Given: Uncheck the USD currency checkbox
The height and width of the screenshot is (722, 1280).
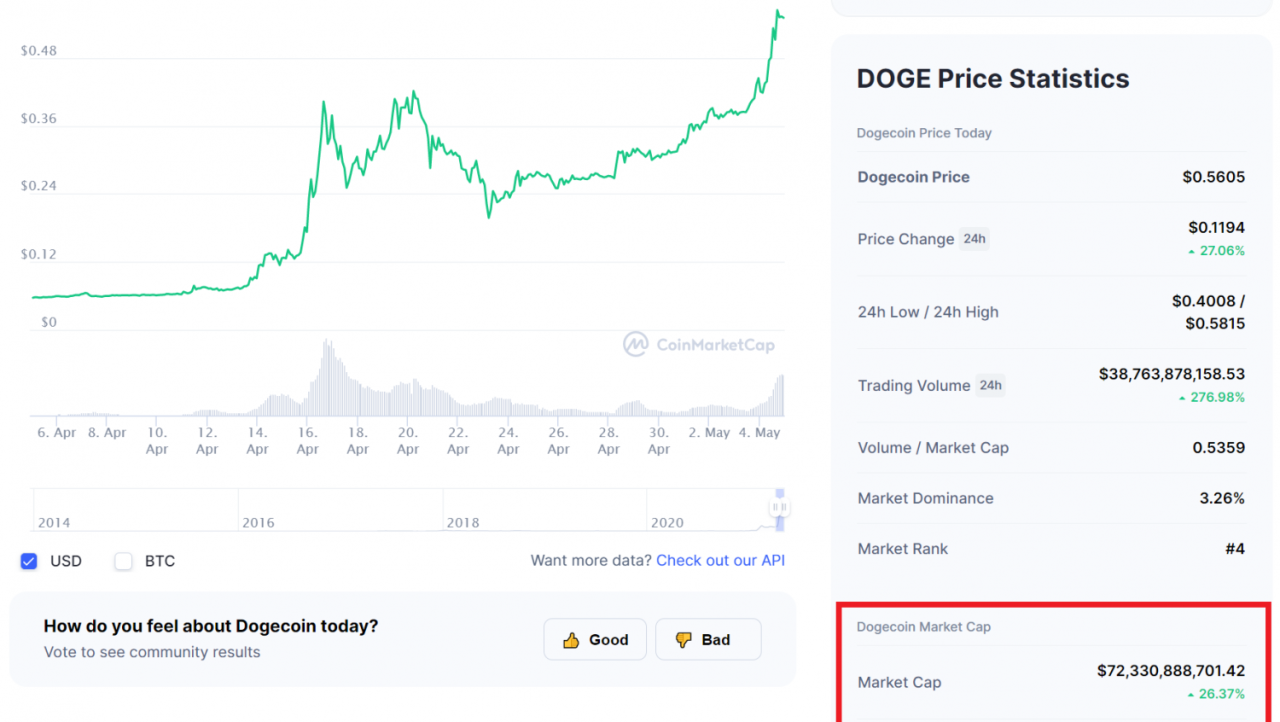Looking at the screenshot, I should 29,561.
